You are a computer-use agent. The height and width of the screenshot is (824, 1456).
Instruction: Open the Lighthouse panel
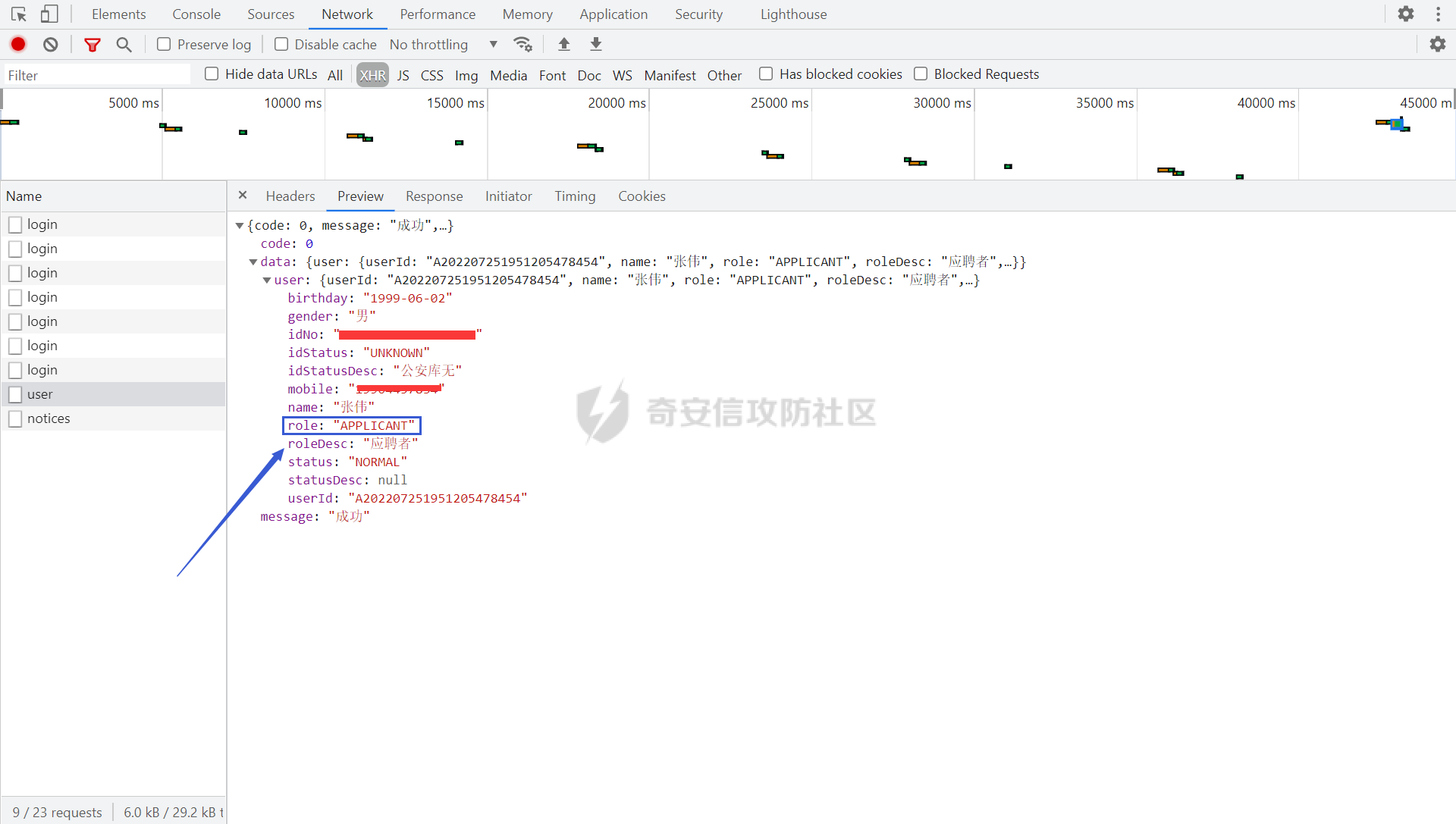click(x=793, y=14)
